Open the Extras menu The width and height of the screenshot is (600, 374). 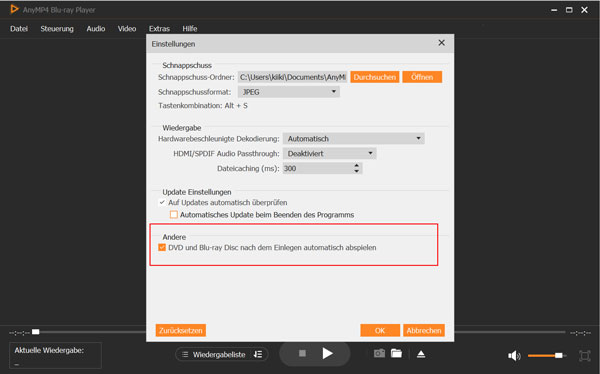point(159,29)
